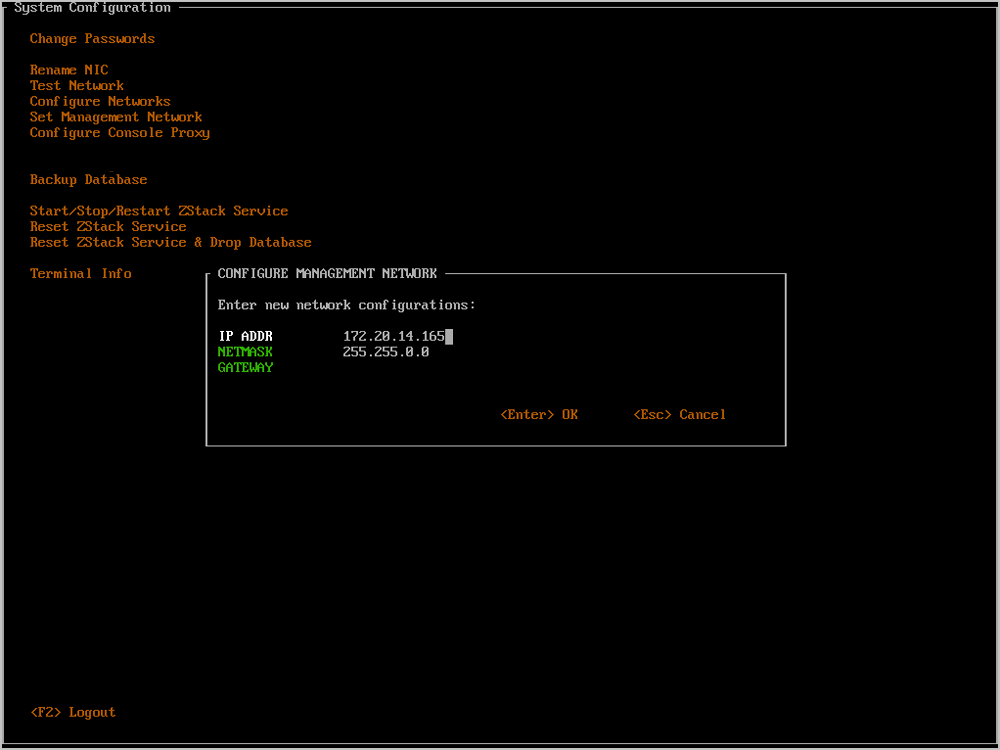Viewport: 1000px width, 750px height.
Task: Open Configure Console Proxy
Action: 120,133
